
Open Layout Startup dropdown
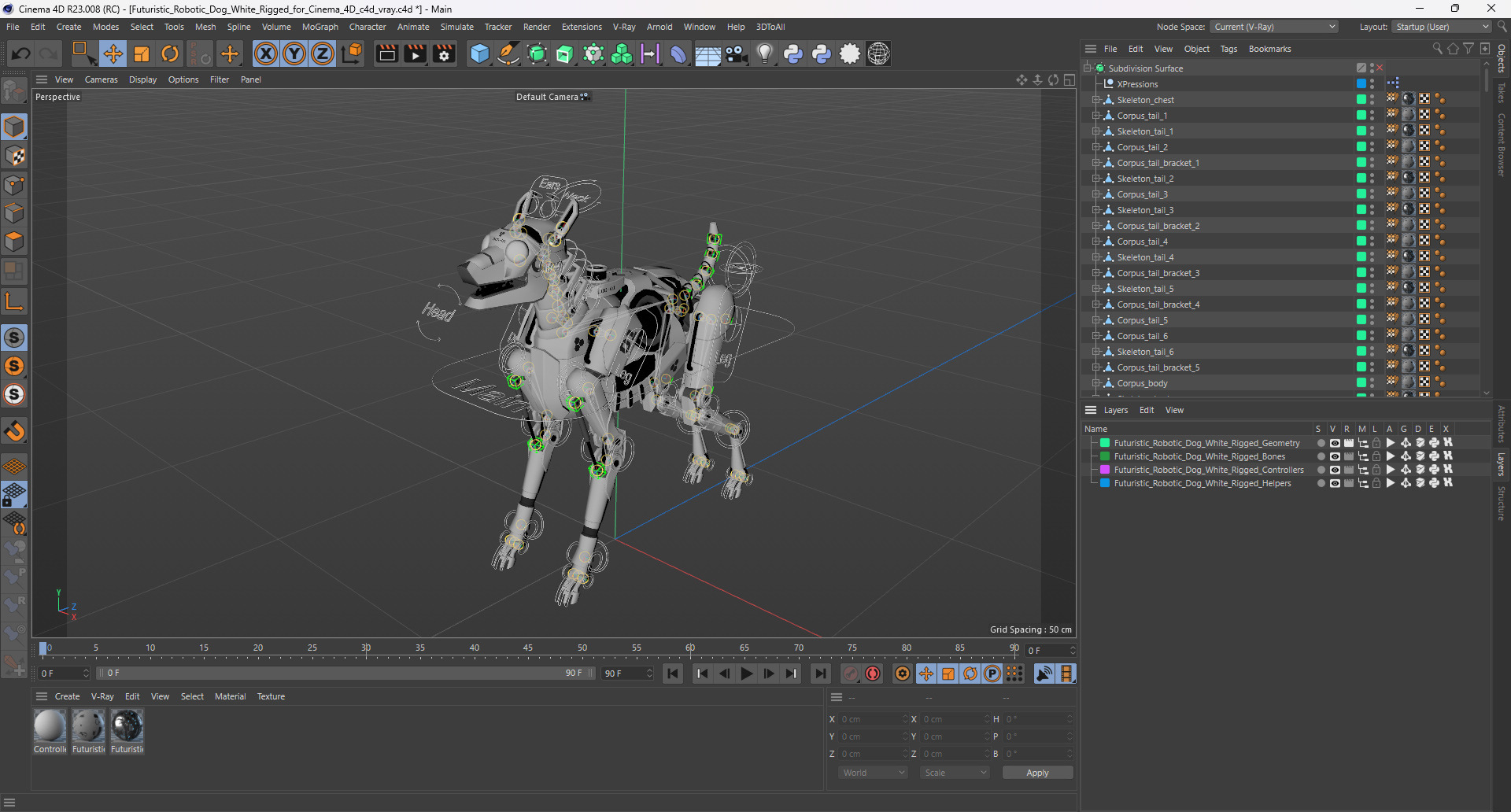click(1442, 27)
